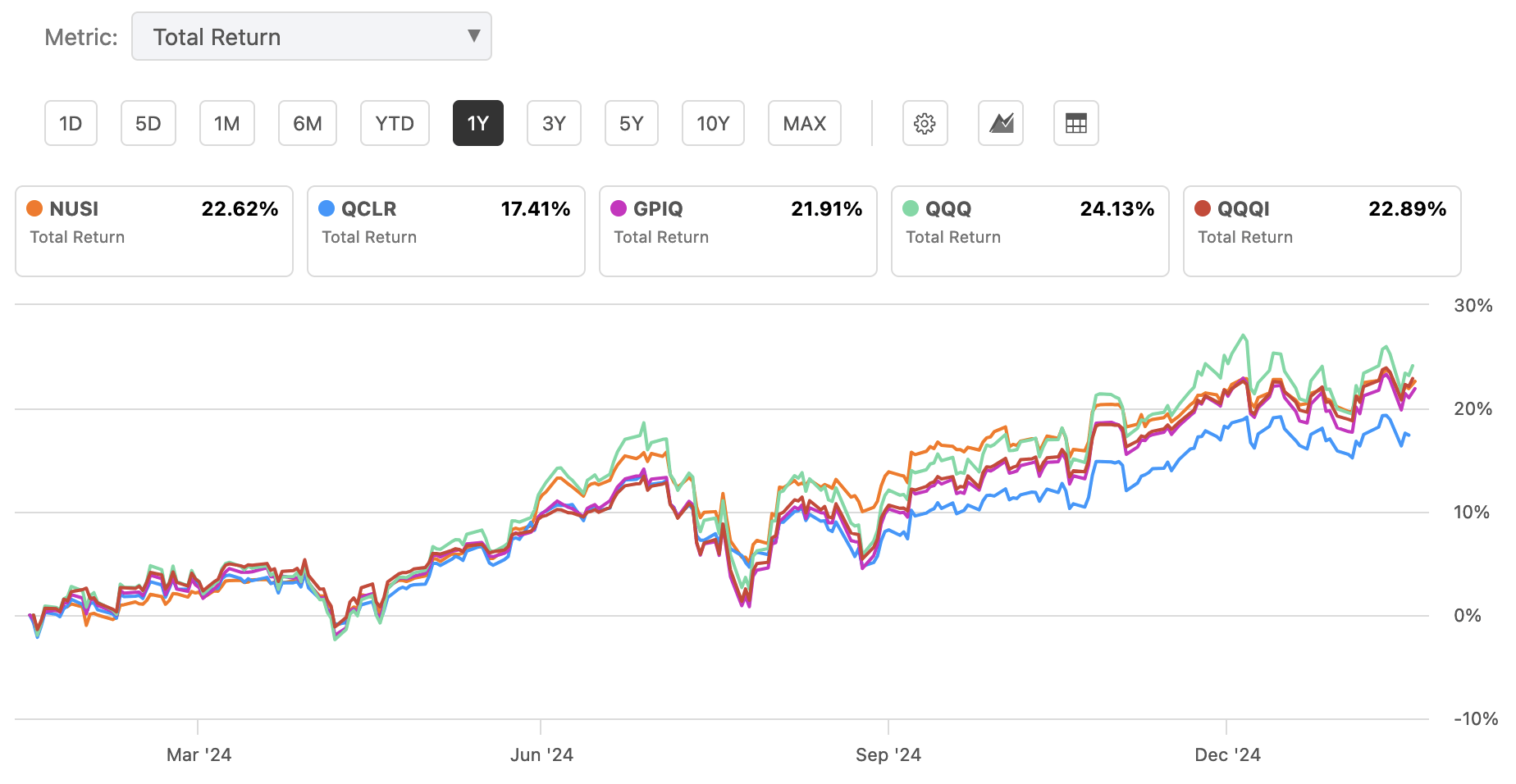1516x784 pixels.
Task: Select the 5D time range
Action: (148, 123)
